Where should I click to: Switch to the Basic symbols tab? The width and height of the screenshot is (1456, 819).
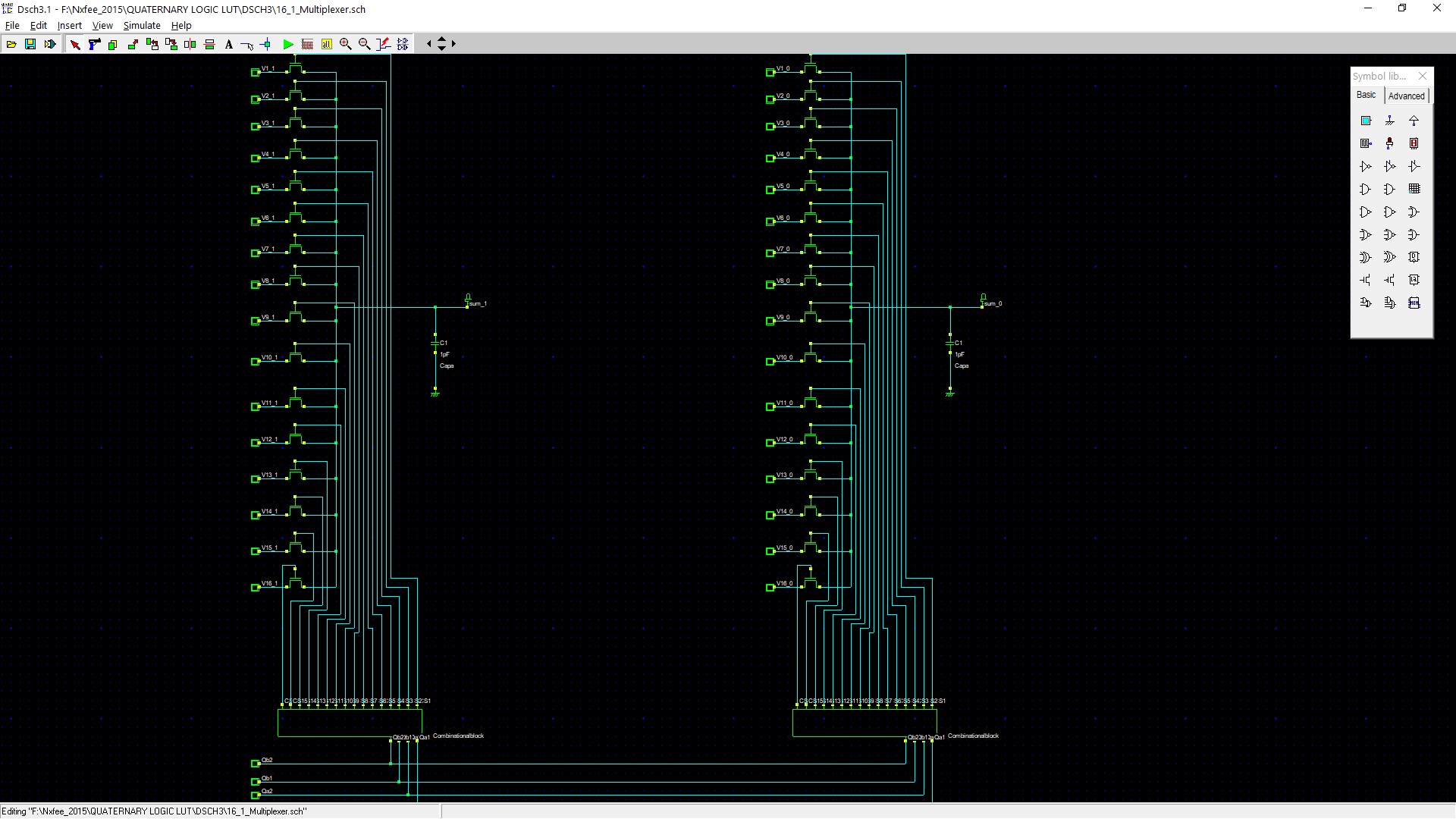1366,95
